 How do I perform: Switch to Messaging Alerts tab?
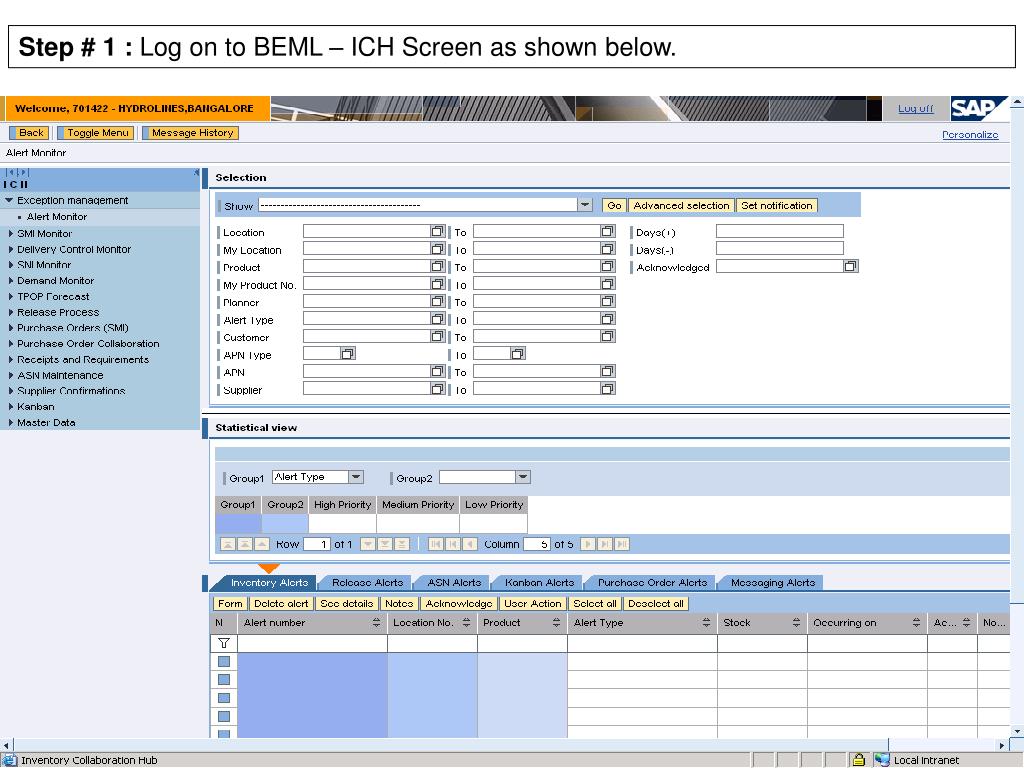click(x=773, y=583)
